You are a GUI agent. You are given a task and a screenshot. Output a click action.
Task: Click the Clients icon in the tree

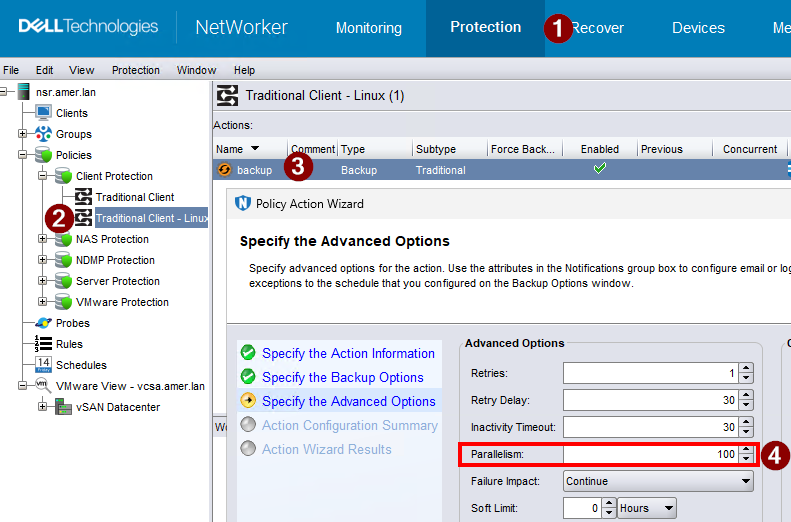(x=43, y=113)
